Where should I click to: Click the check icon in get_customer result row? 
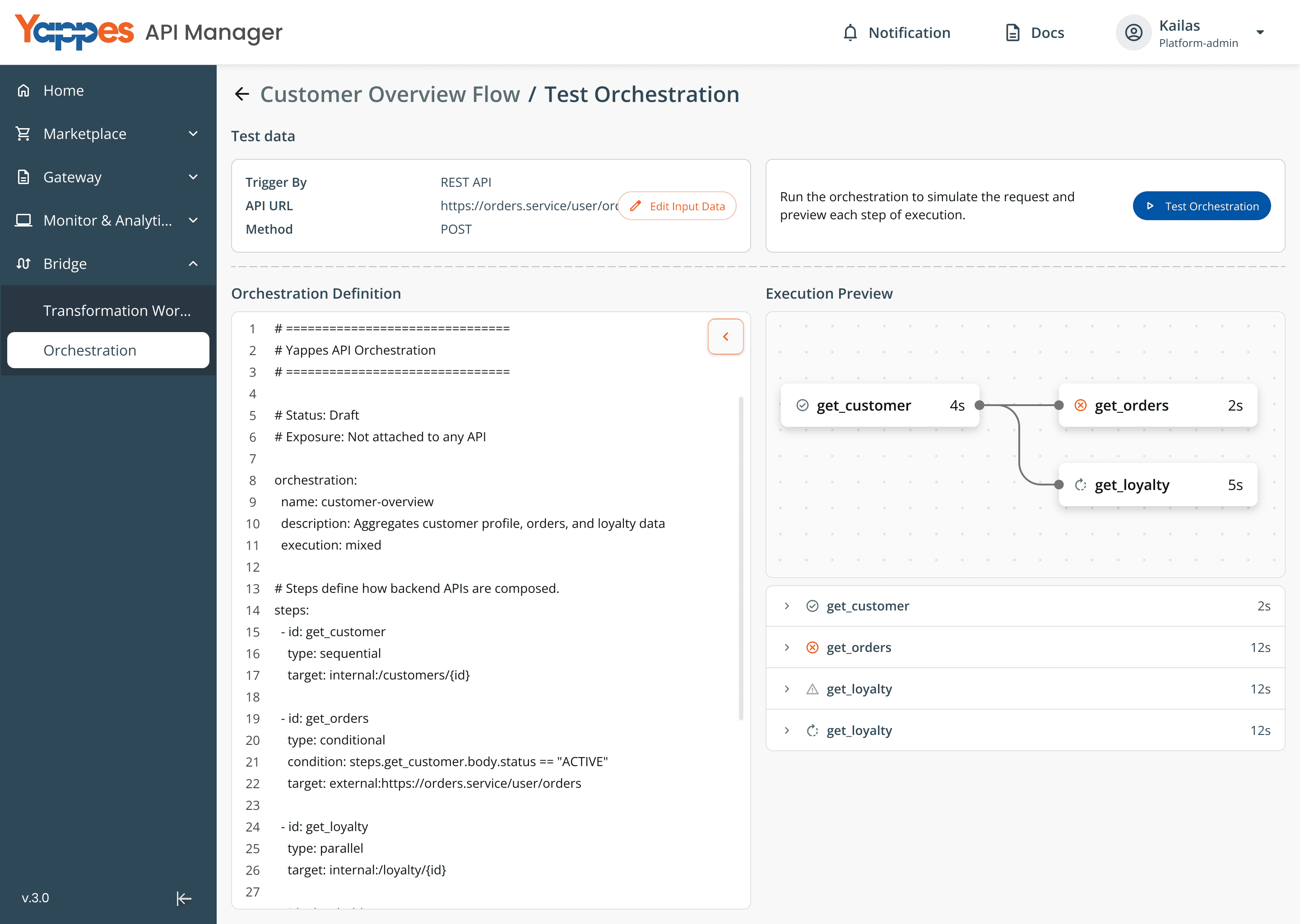[x=812, y=606]
